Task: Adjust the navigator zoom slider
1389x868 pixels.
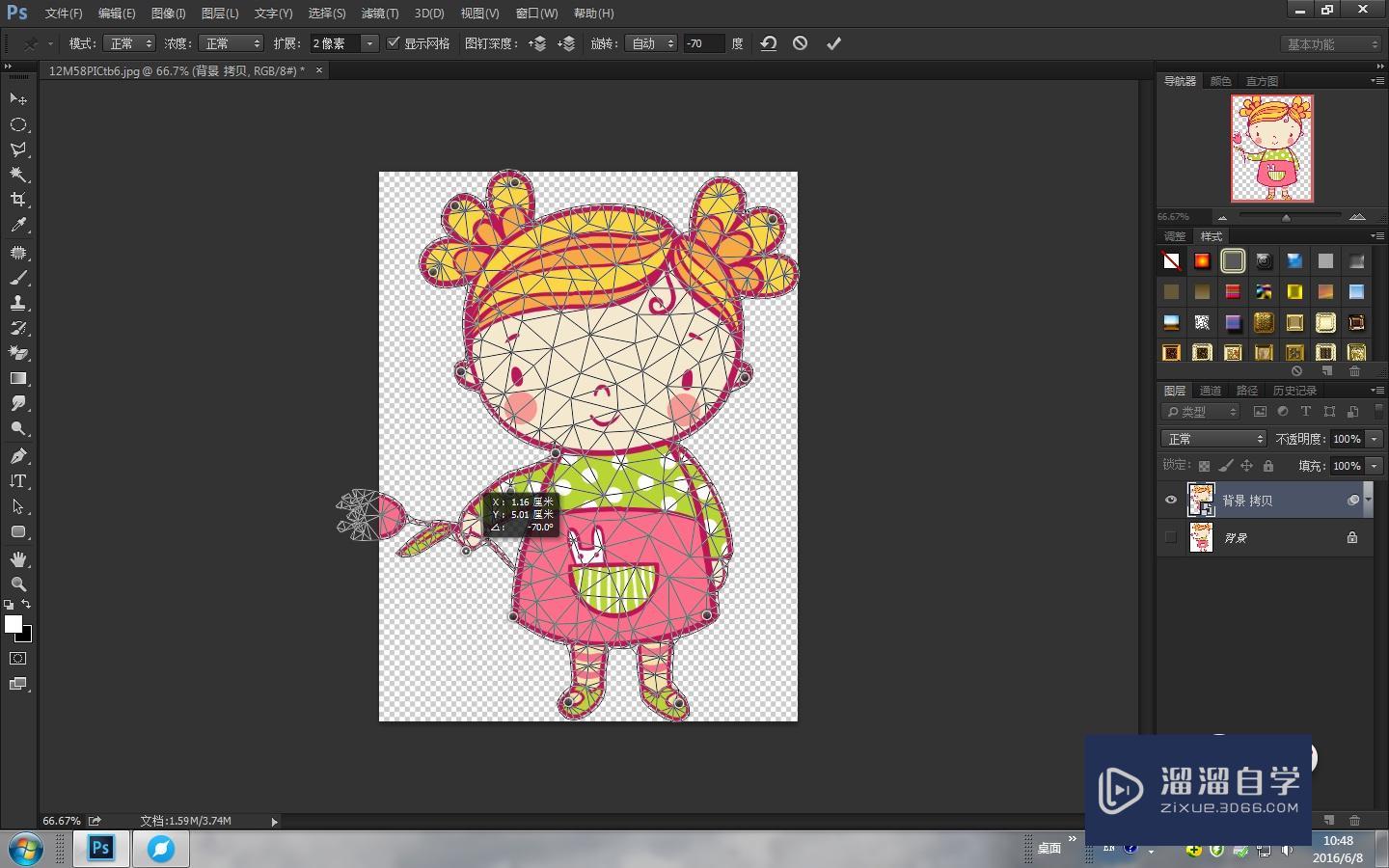Action: click(x=1286, y=217)
